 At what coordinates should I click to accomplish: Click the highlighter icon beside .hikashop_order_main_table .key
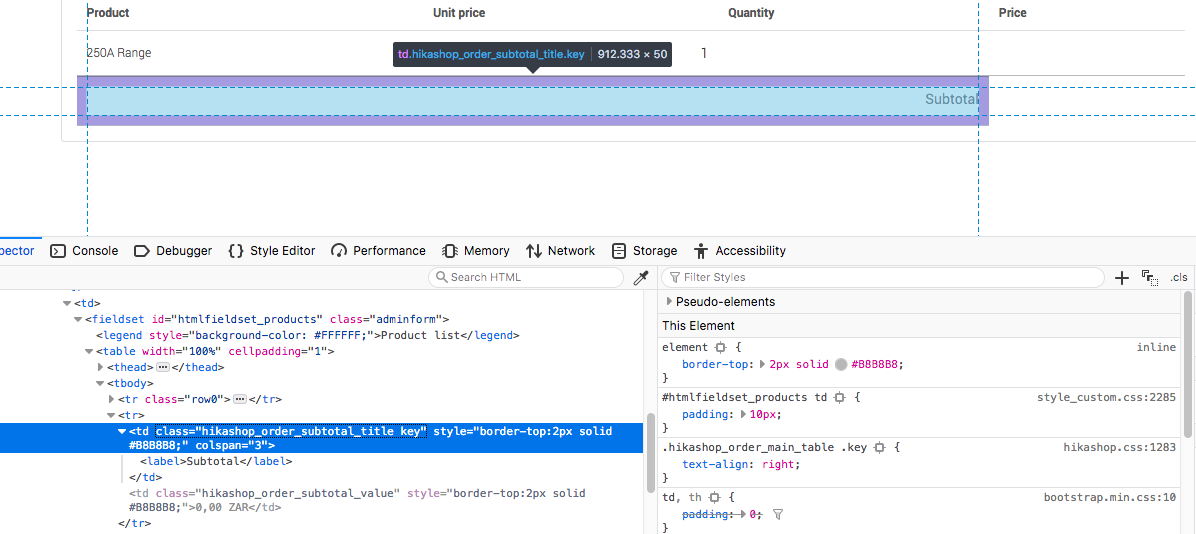click(x=879, y=447)
